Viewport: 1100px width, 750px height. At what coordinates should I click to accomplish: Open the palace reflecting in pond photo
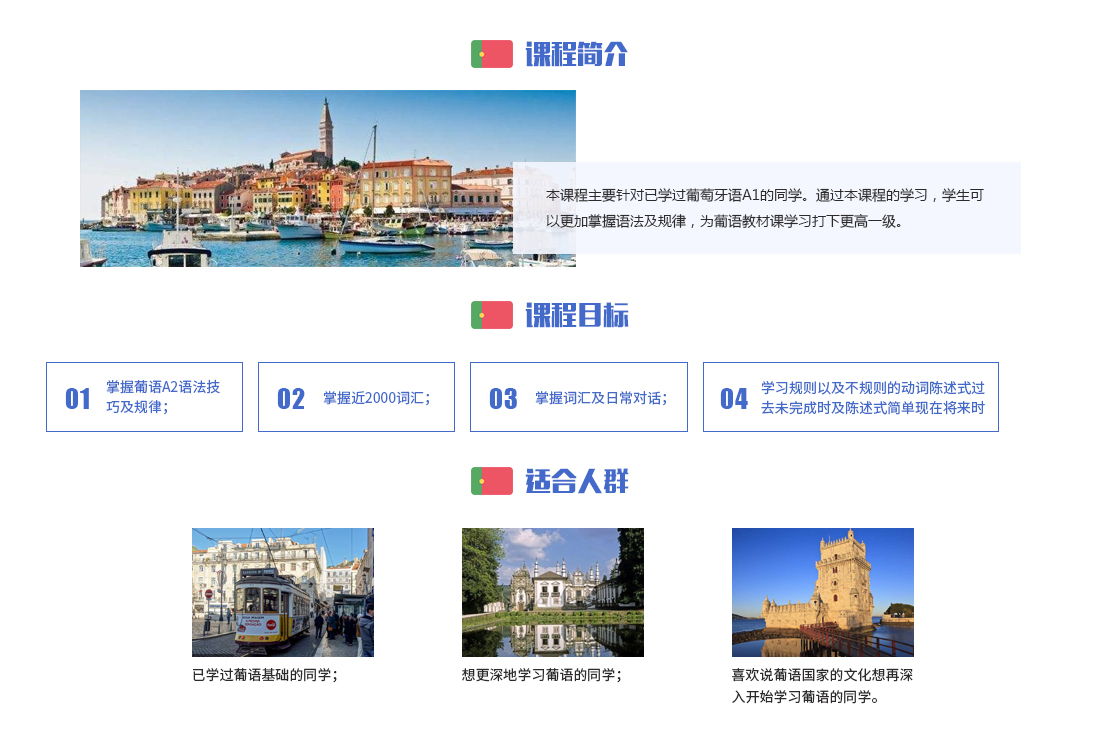(x=553, y=592)
